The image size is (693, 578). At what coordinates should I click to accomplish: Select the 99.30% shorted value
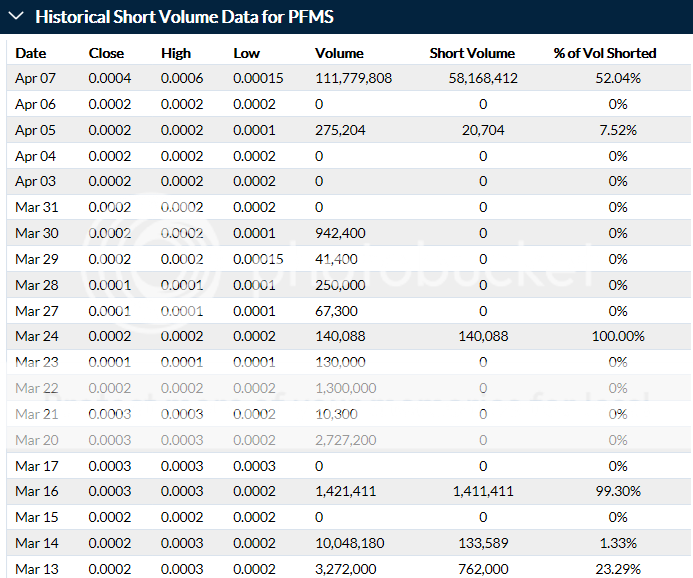tap(618, 492)
